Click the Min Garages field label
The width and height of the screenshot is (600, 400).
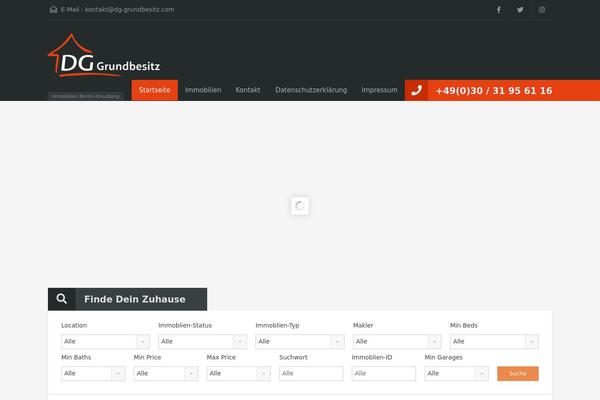pos(443,358)
